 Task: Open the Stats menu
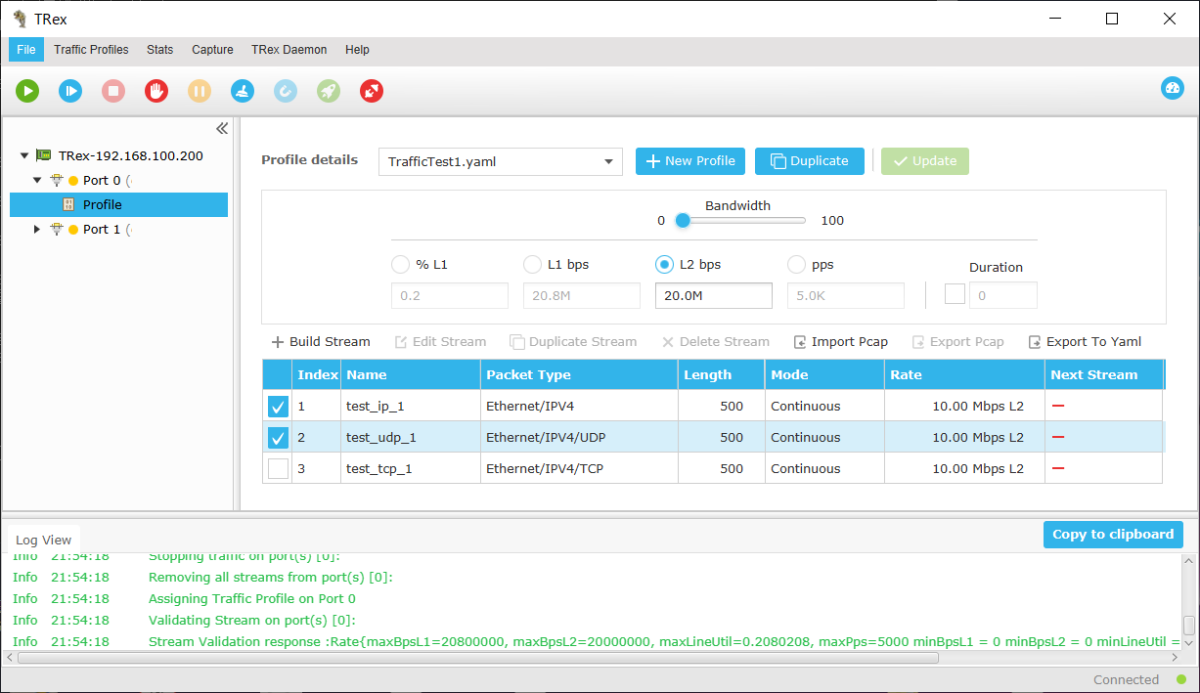tap(160, 50)
